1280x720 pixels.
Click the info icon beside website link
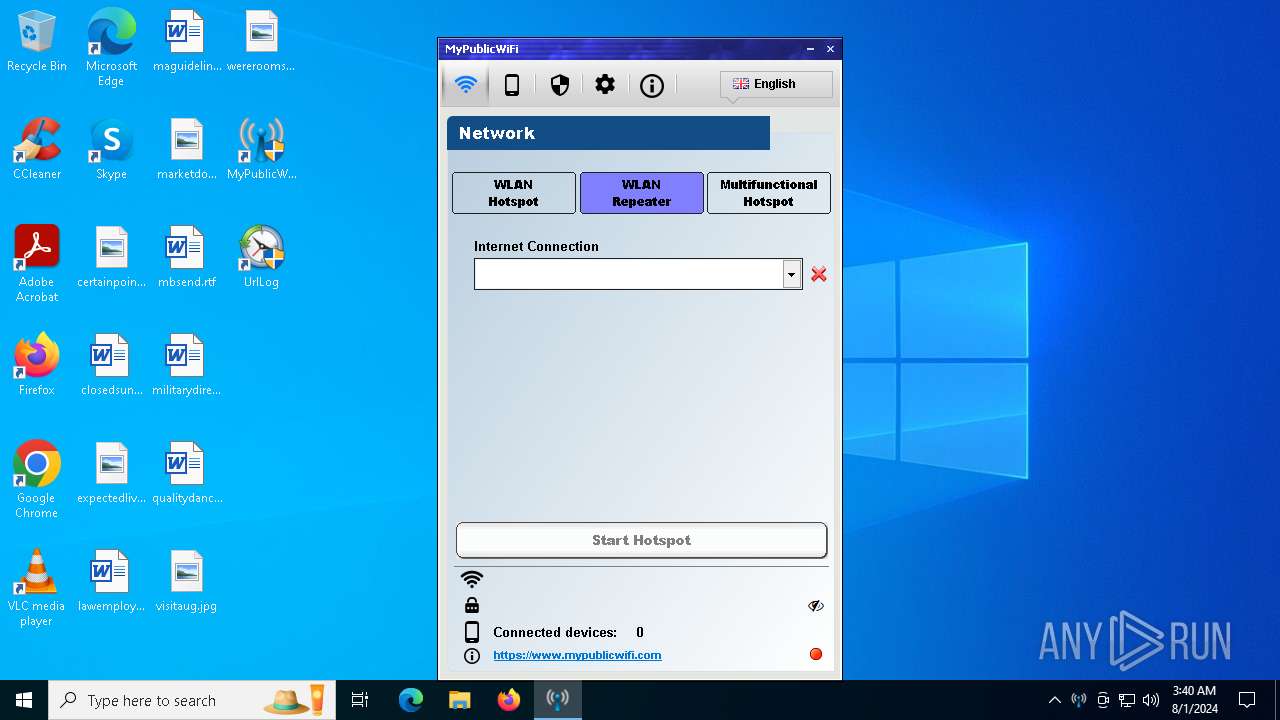pyautogui.click(x=472, y=656)
